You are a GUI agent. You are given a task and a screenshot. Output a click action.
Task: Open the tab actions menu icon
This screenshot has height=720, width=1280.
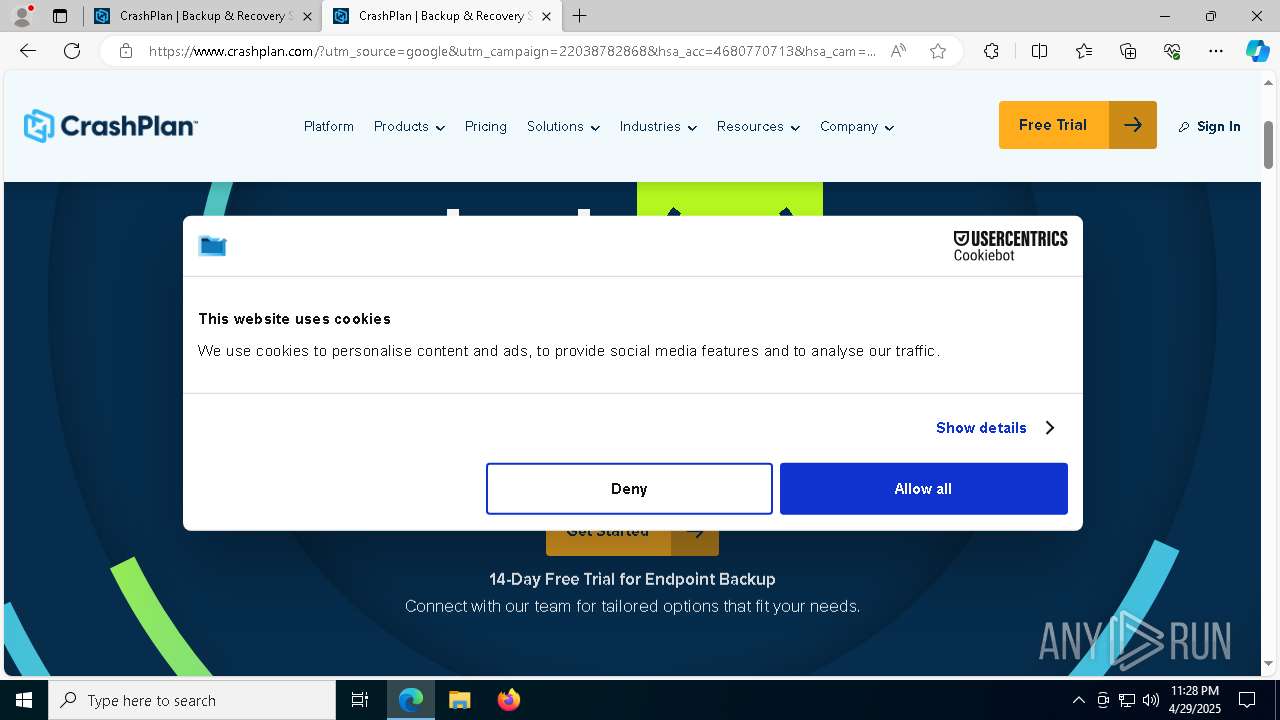[x=60, y=16]
